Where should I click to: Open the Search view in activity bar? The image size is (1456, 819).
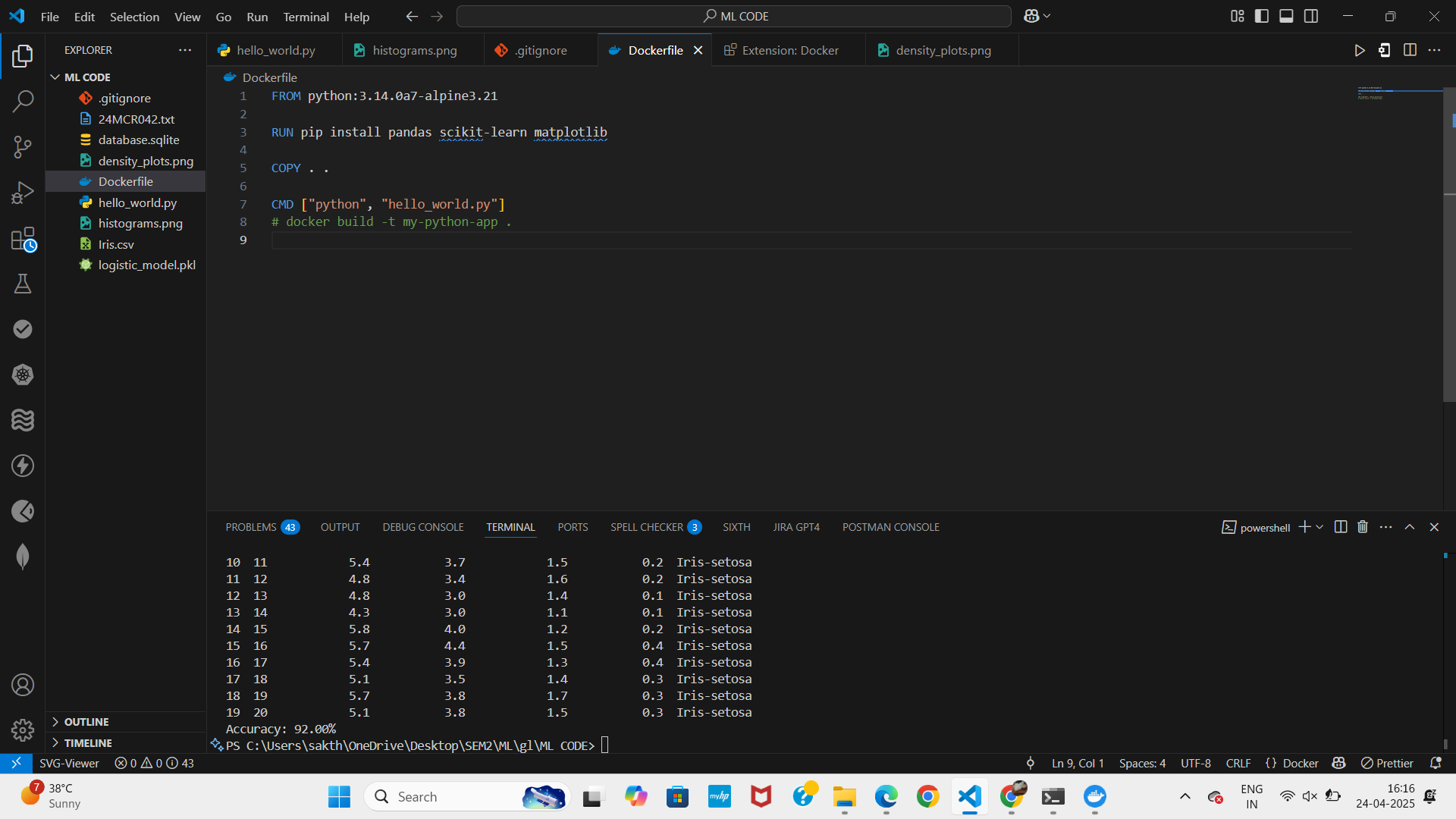(23, 101)
